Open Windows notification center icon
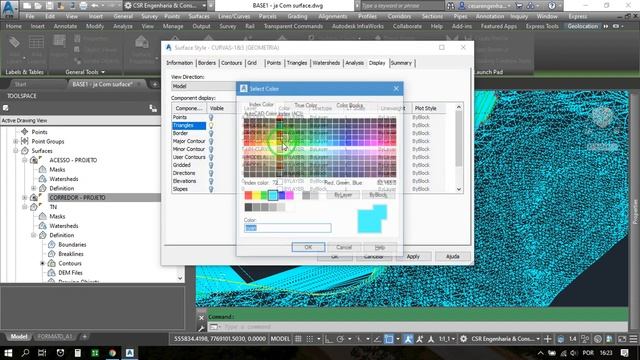The width and height of the screenshot is (640, 360). tap(624, 353)
